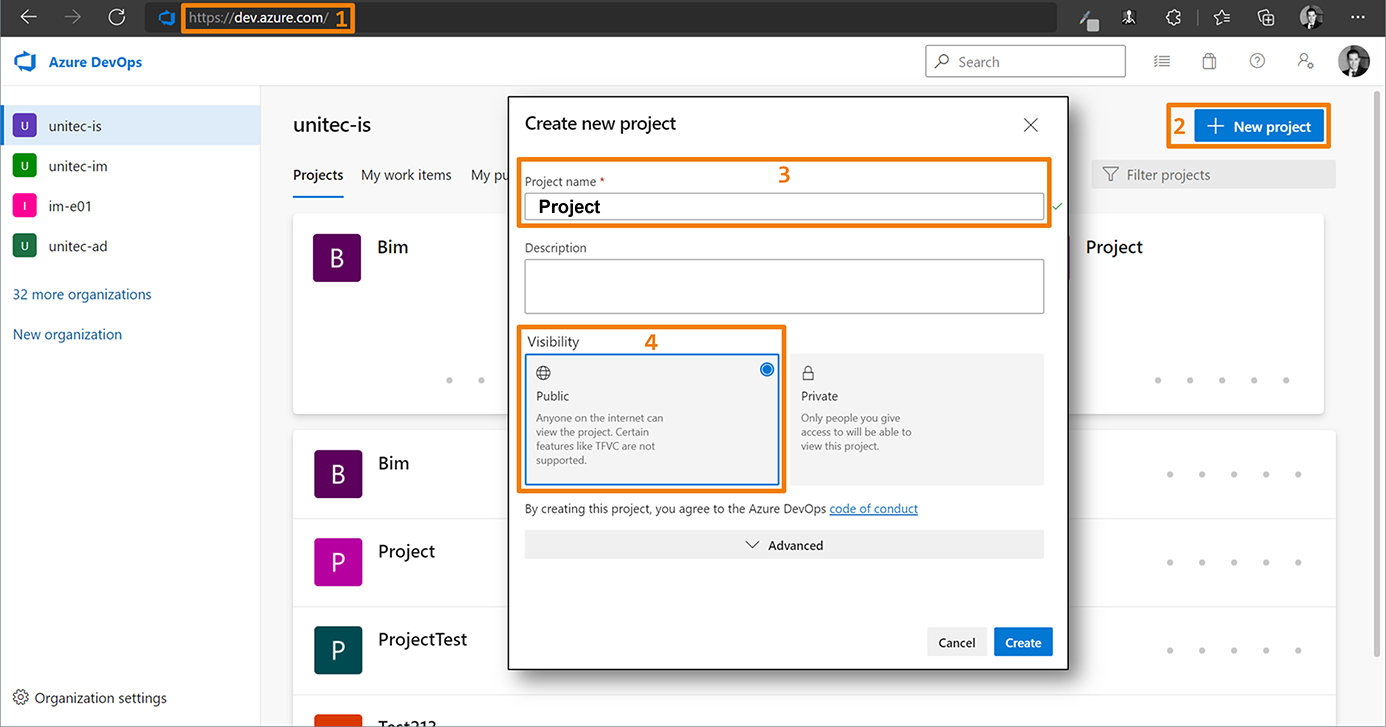The height and width of the screenshot is (727, 1386).
Task: Switch to the My work items tab
Action: [x=406, y=175]
